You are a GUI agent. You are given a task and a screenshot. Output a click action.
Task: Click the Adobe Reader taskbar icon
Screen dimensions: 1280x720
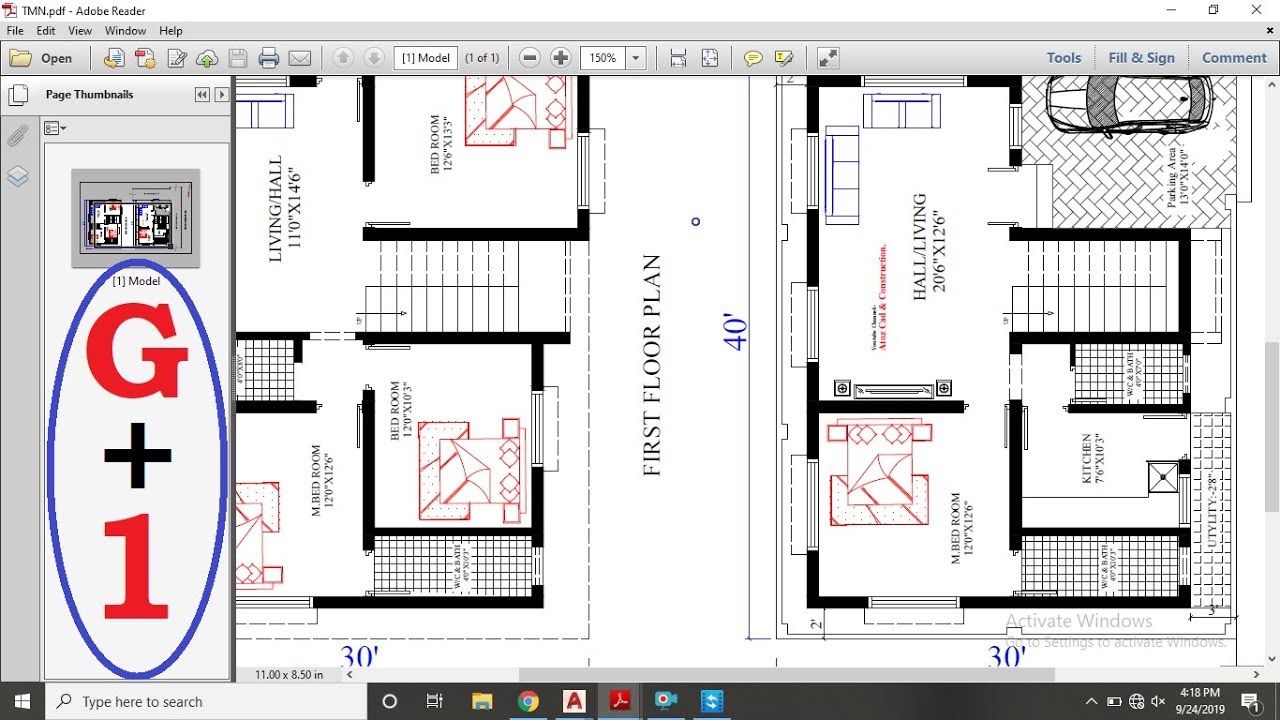pyautogui.click(x=620, y=701)
